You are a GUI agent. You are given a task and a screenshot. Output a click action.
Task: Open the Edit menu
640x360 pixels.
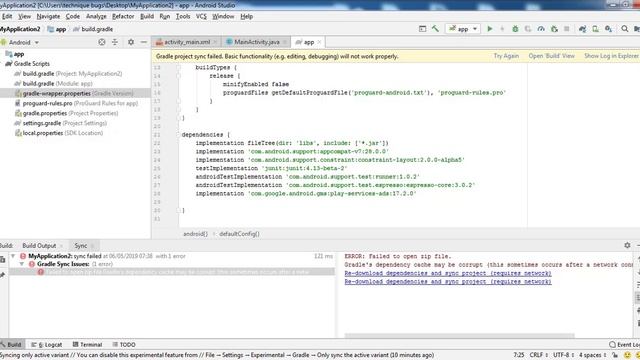click(7, 16)
